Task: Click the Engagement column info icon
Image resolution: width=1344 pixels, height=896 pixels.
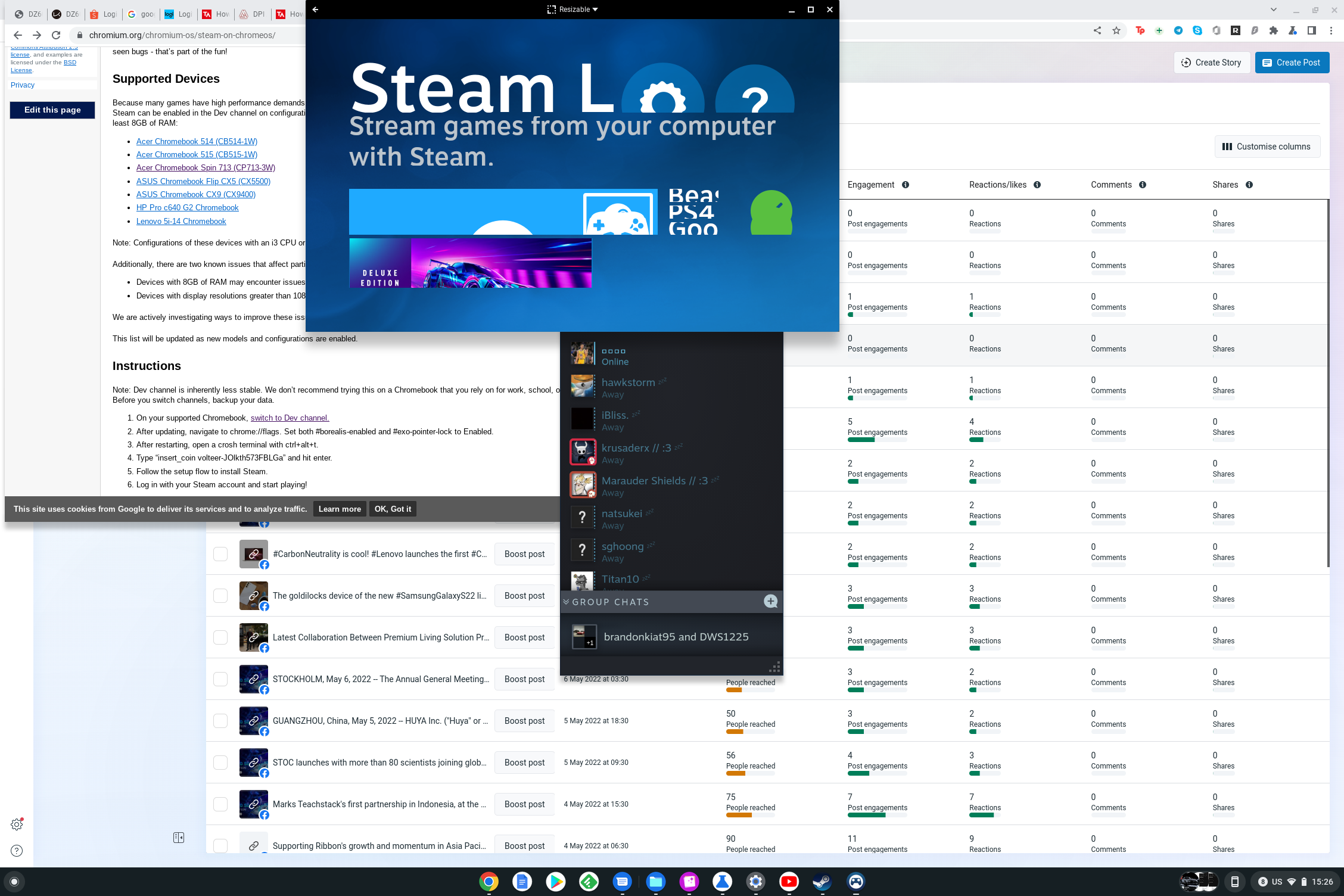Action: (906, 185)
